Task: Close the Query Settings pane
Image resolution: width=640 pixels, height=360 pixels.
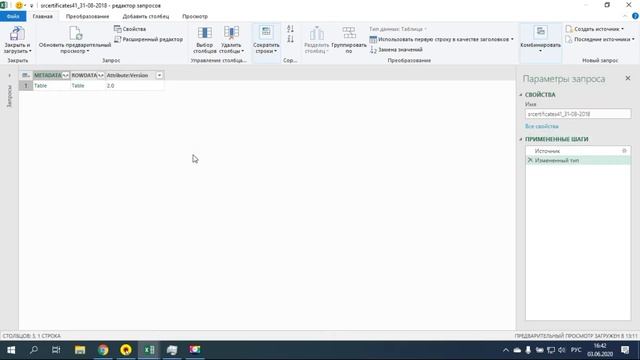Action: (628, 78)
